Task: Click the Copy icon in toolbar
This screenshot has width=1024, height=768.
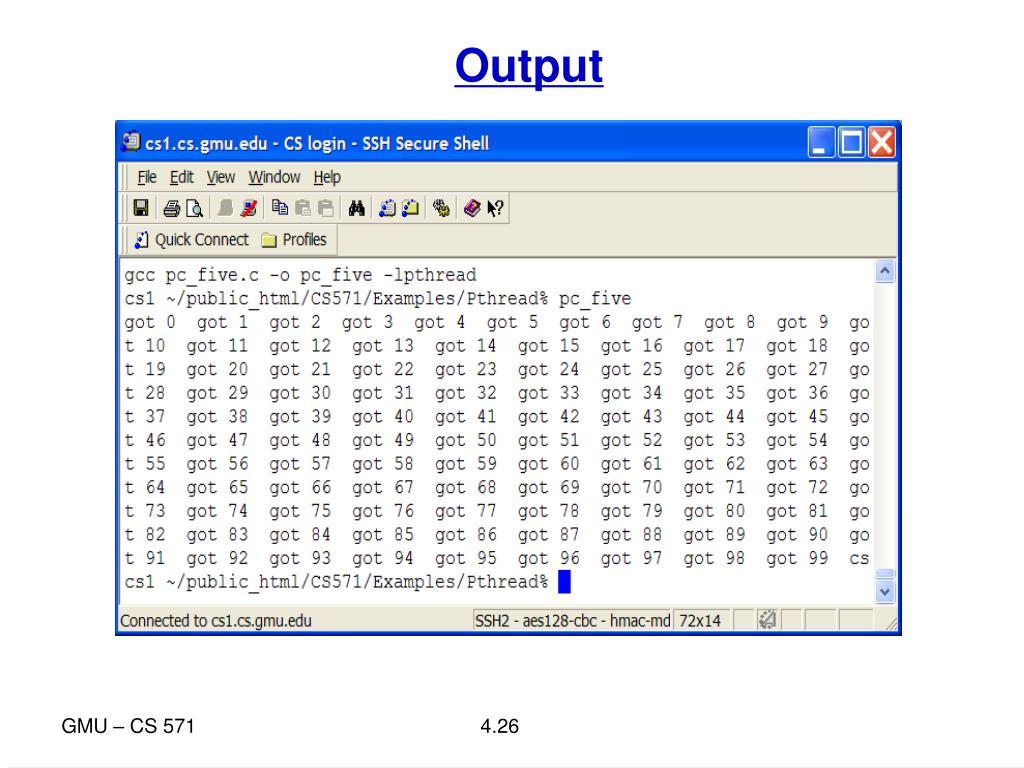Action: click(280, 208)
